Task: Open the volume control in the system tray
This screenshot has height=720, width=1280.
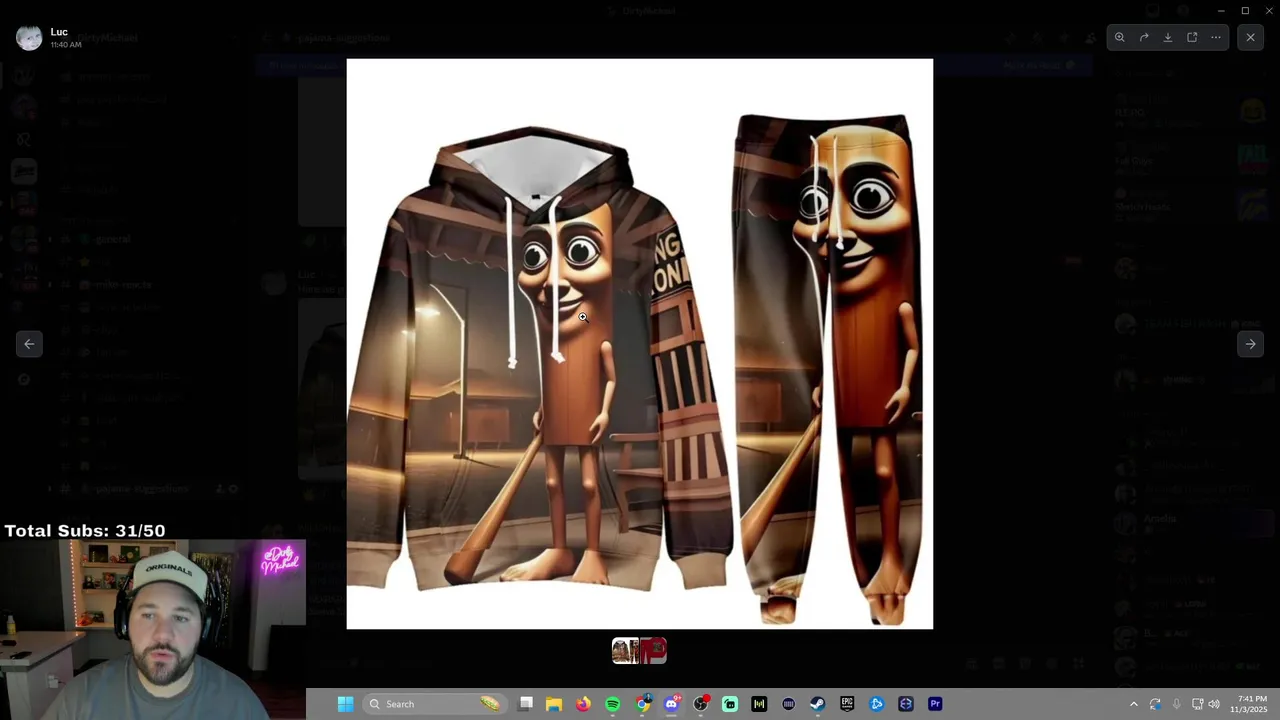Action: point(1214,704)
